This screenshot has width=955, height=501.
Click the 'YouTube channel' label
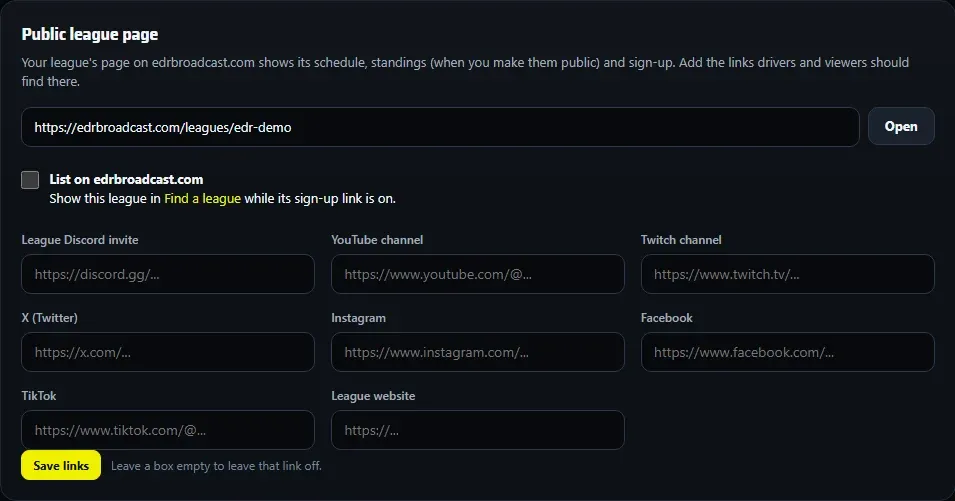click(x=377, y=240)
